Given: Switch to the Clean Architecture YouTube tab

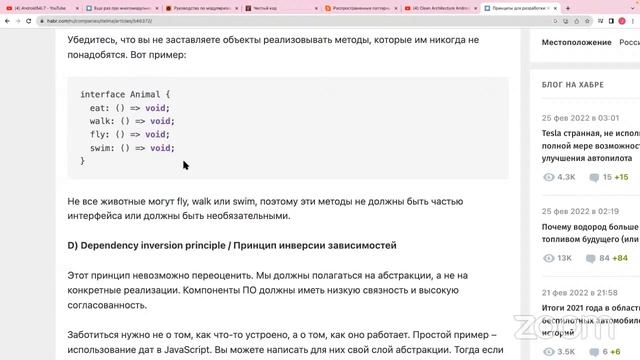Looking at the screenshot, I should pyautogui.click(x=440, y=8).
